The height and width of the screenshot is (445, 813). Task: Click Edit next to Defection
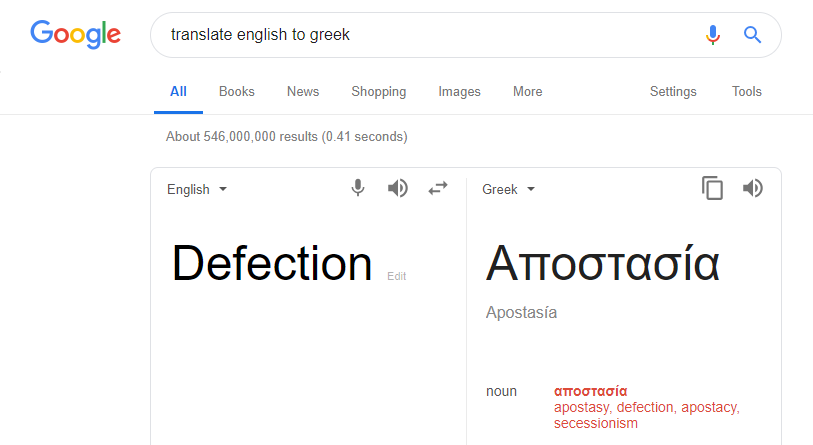397,276
